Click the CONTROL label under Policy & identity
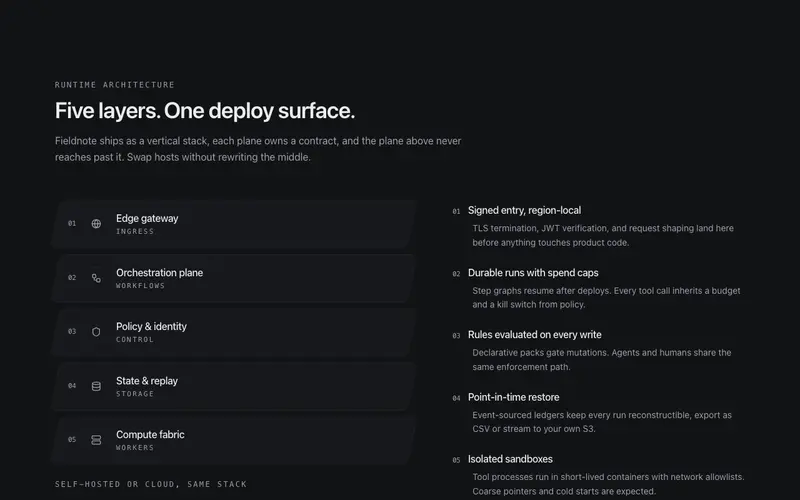The width and height of the screenshot is (800, 500). tap(135, 340)
